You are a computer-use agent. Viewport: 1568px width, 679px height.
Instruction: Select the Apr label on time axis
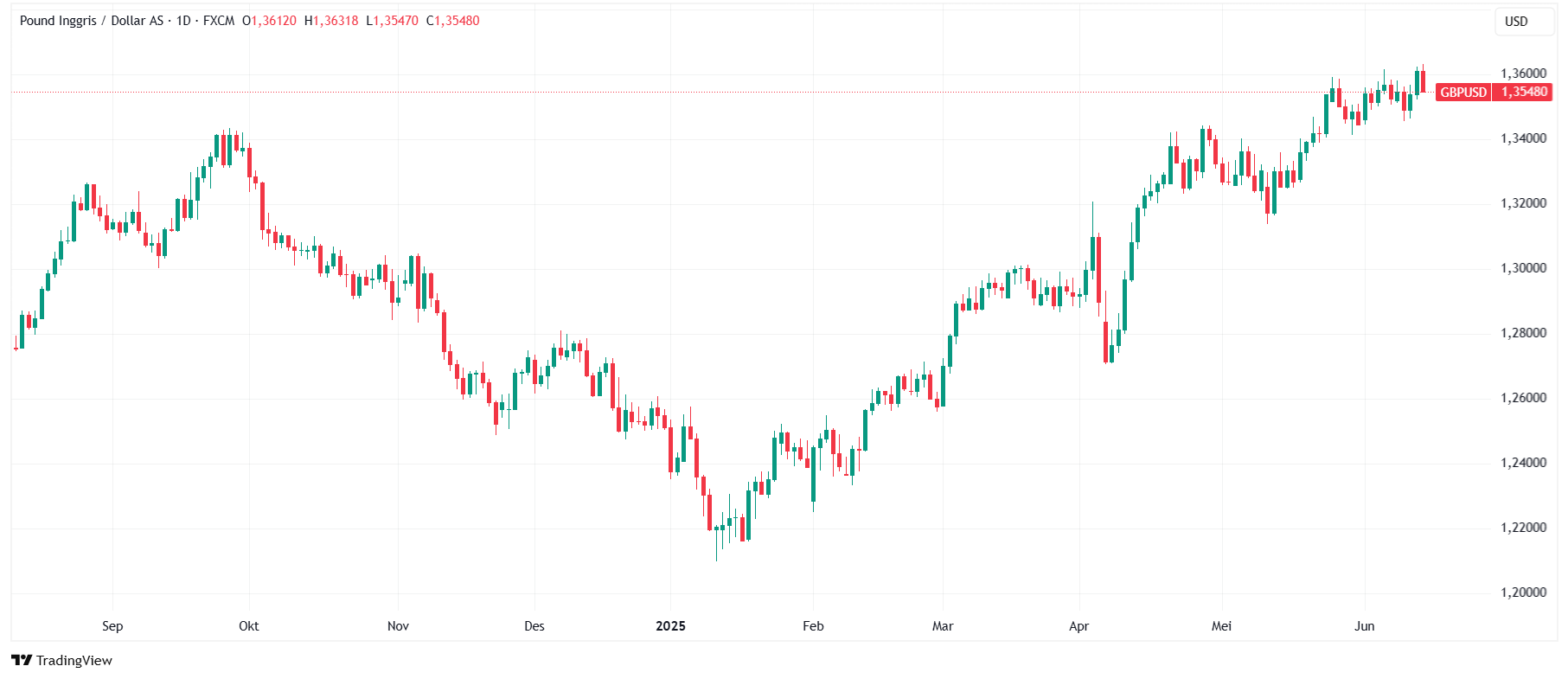[1078, 626]
